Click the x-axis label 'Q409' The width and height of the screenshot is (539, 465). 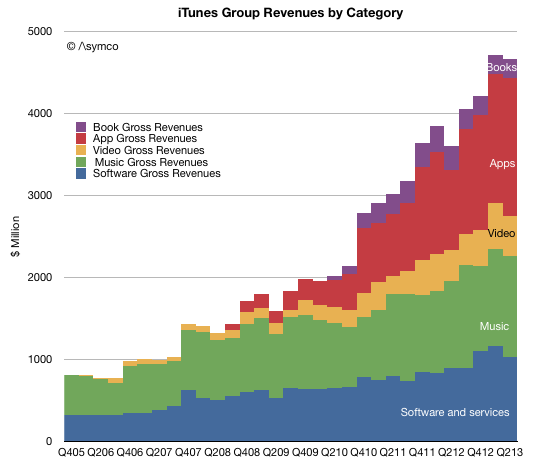[x=305, y=452]
